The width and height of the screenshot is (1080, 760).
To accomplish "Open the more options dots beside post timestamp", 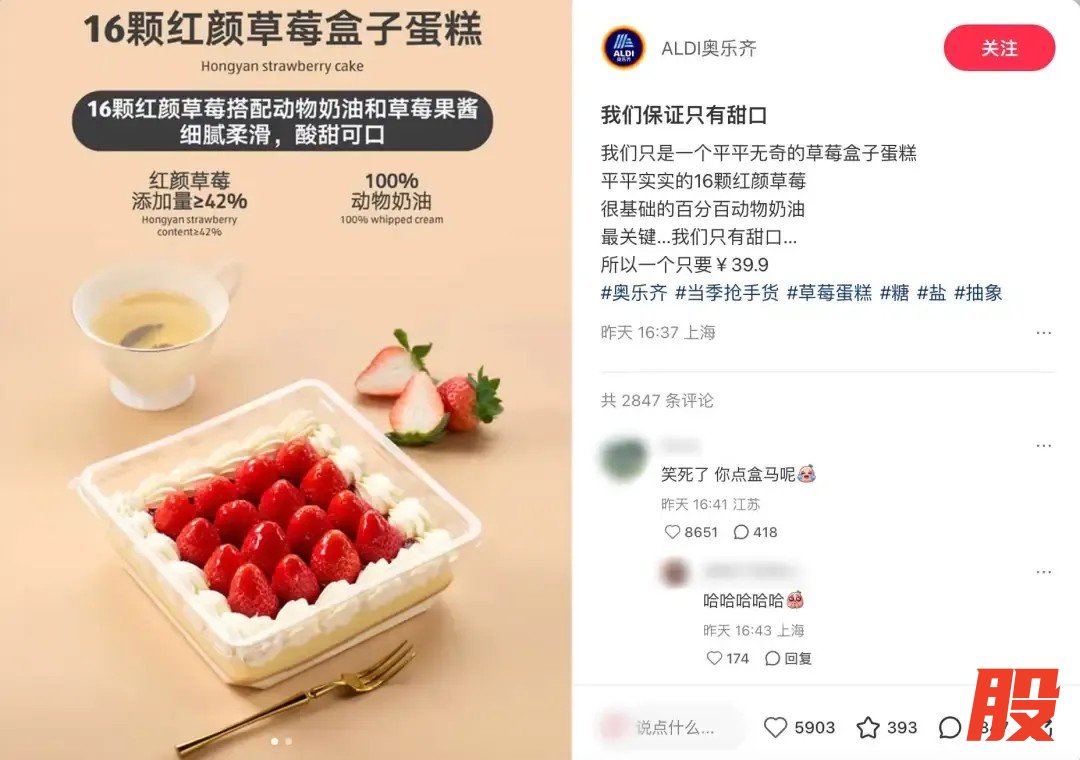I will click(x=1043, y=333).
